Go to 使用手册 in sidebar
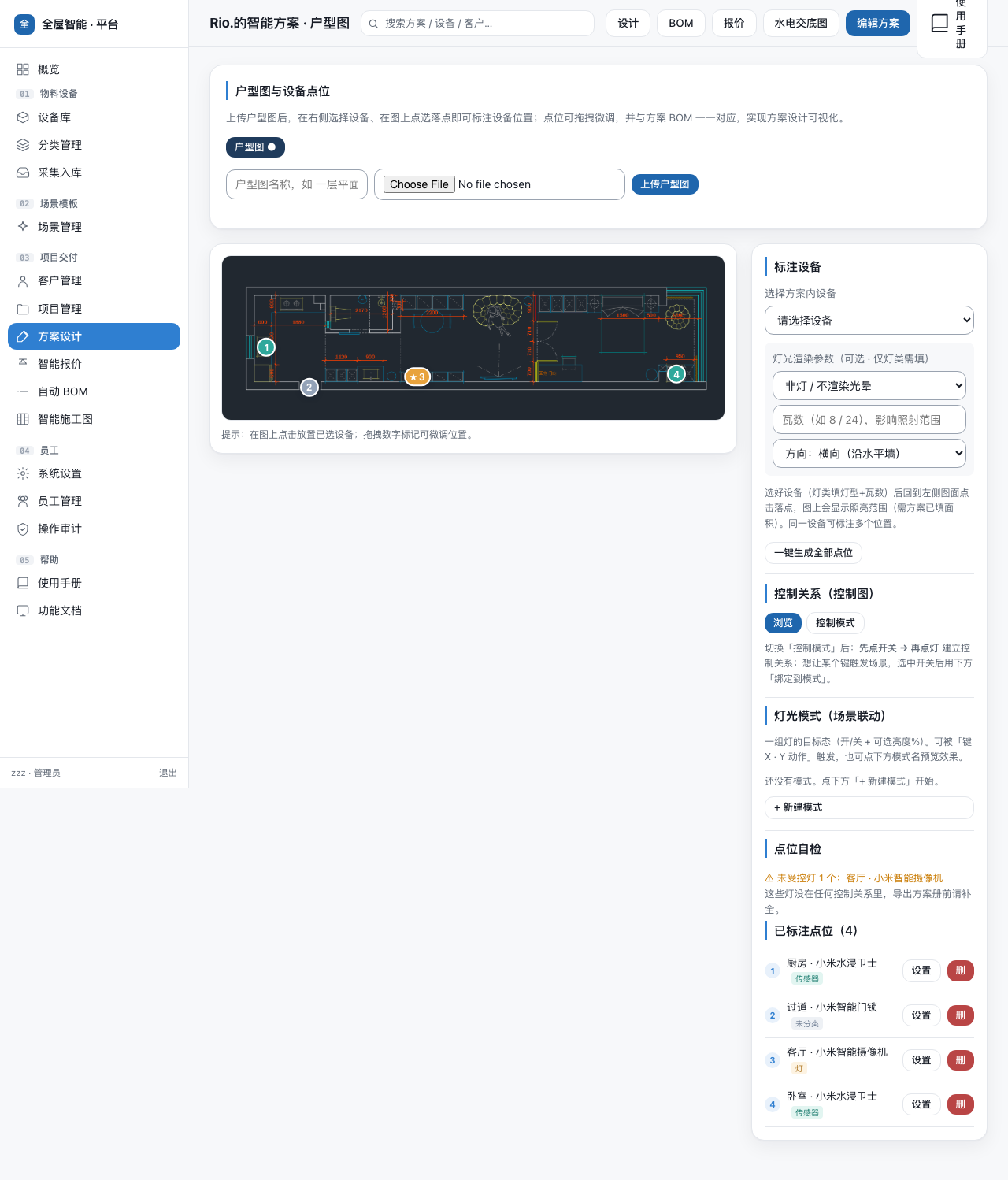The image size is (1008, 1180). (94, 583)
